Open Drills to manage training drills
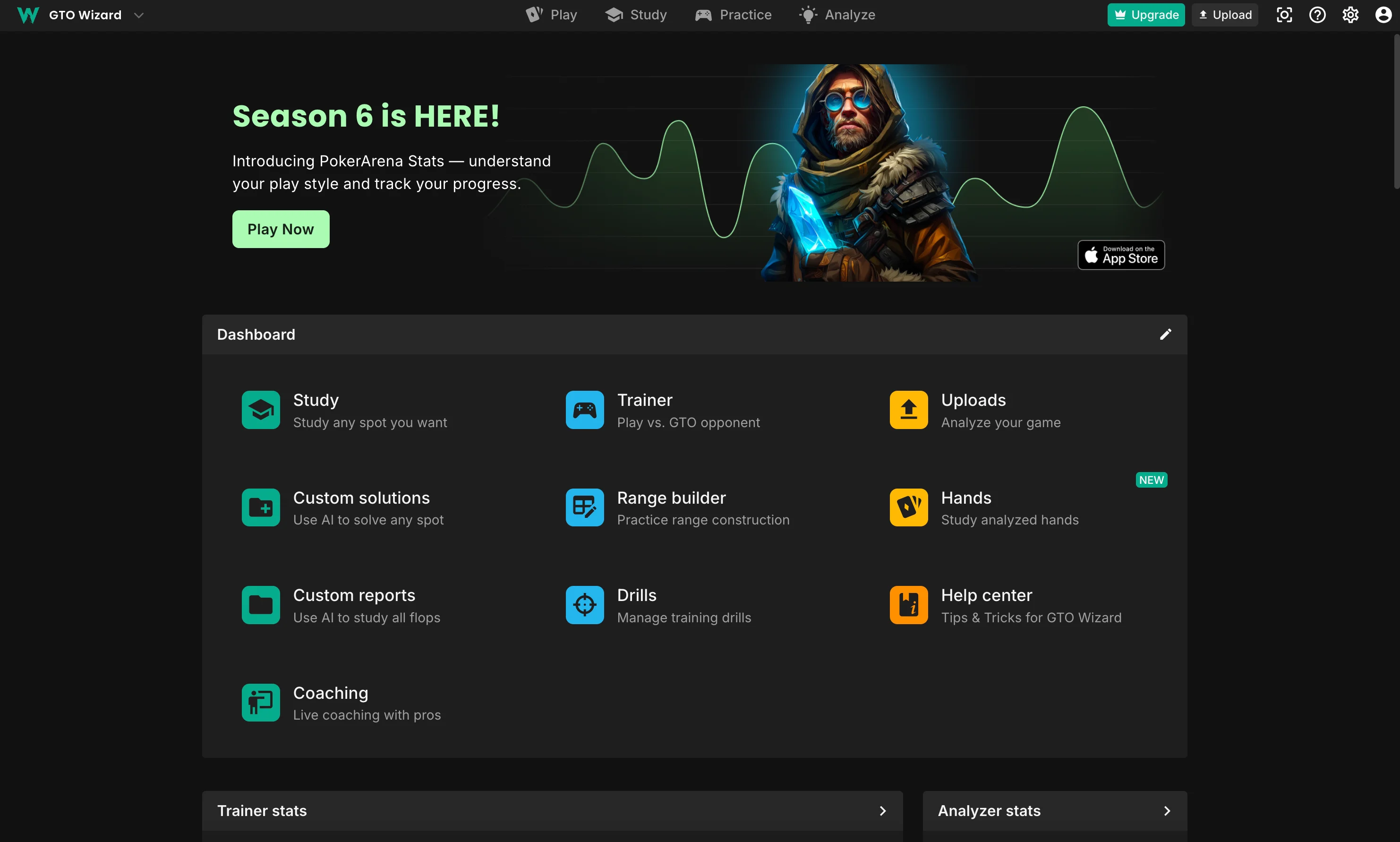This screenshot has width=1400, height=842. (636, 594)
